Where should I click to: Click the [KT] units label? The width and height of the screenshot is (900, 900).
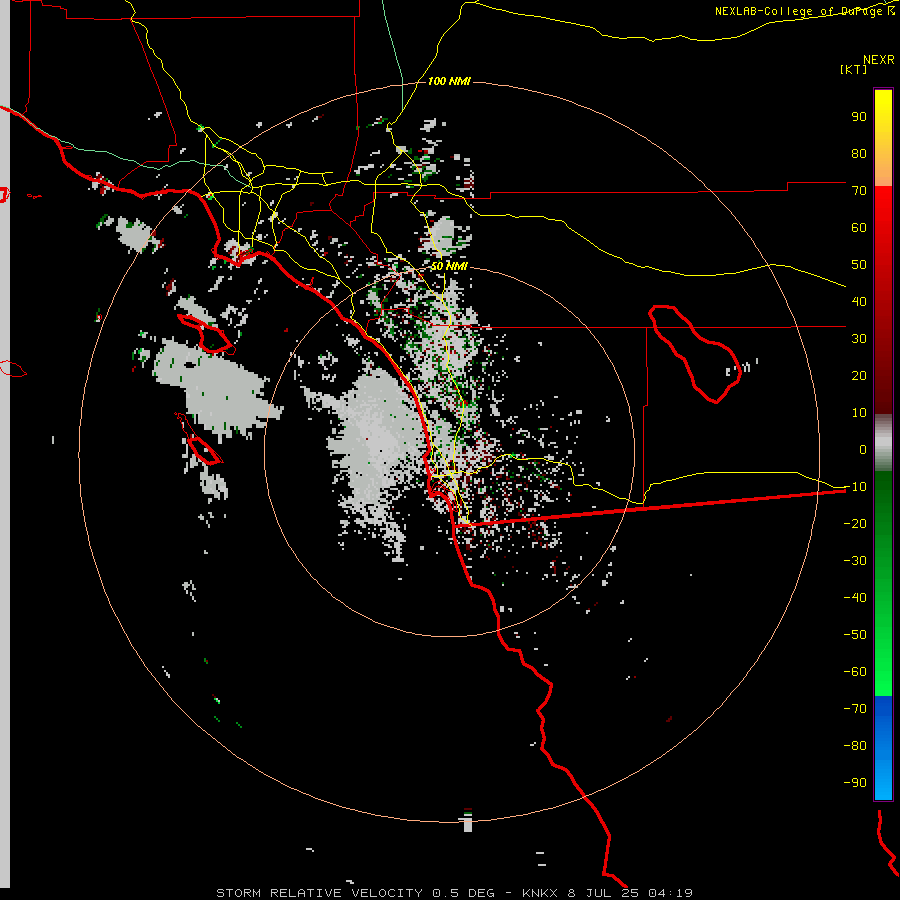pos(854,69)
